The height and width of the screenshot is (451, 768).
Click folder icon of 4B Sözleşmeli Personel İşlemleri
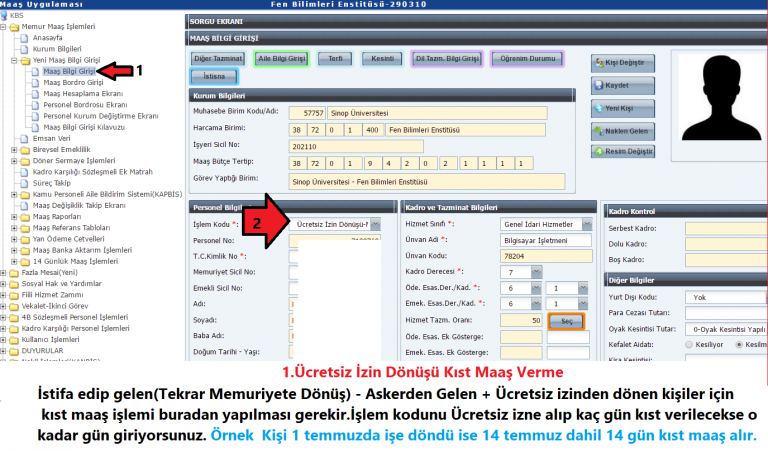click(x=14, y=318)
